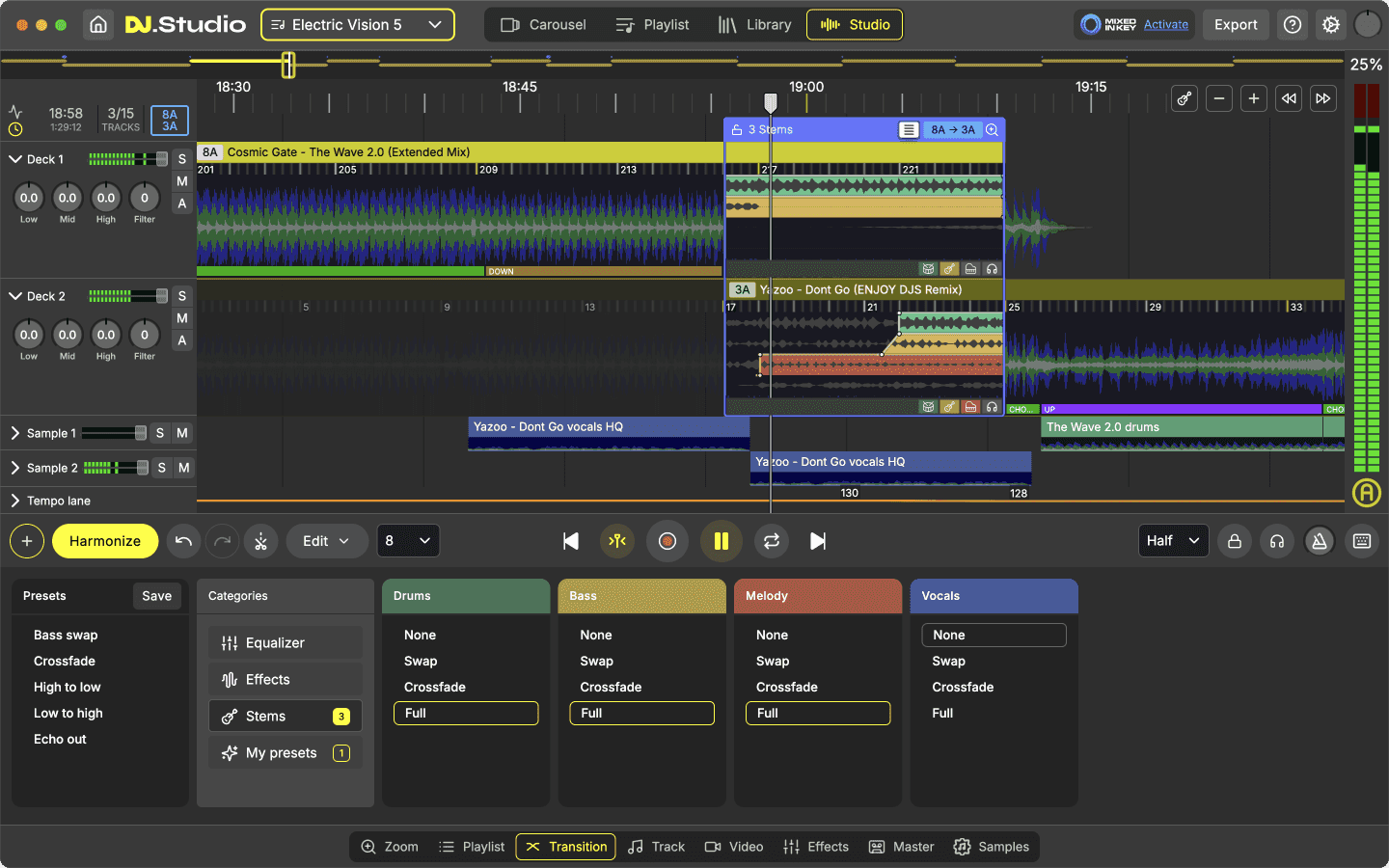Click the Harmonize button
Screen dimensions: 1389x868
pos(105,541)
